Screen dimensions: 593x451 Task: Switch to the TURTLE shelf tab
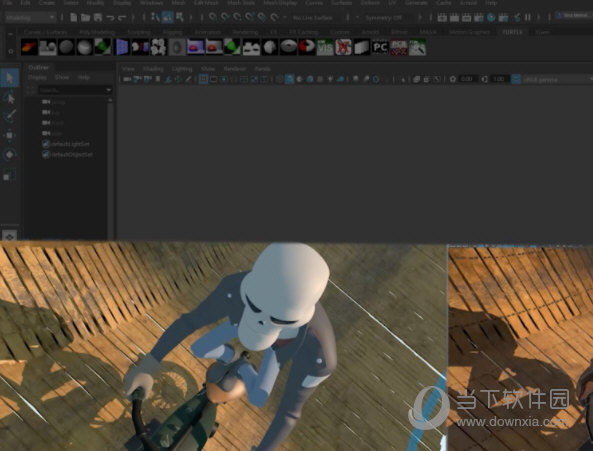click(512, 32)
